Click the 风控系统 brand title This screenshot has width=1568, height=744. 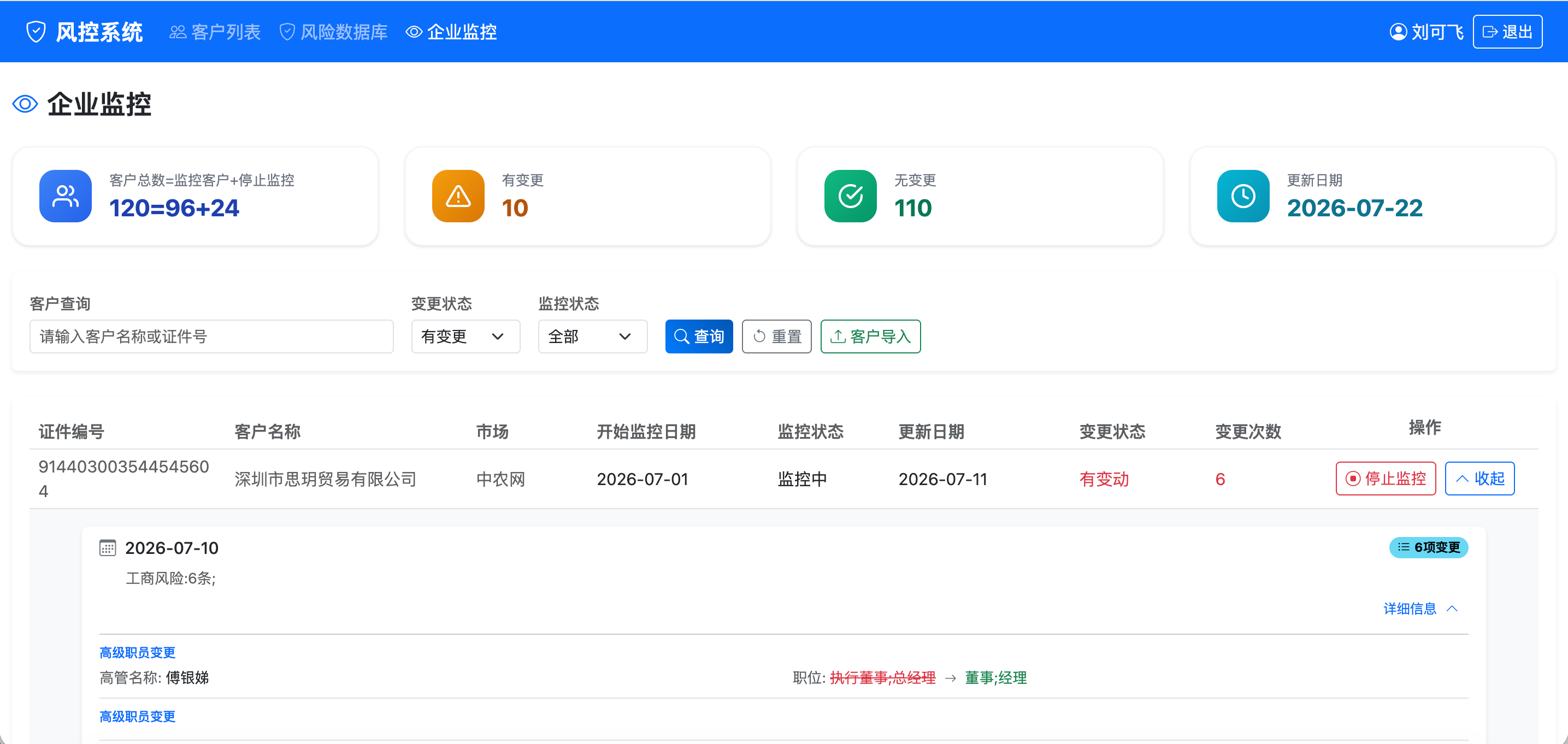(x=99, y=32)
